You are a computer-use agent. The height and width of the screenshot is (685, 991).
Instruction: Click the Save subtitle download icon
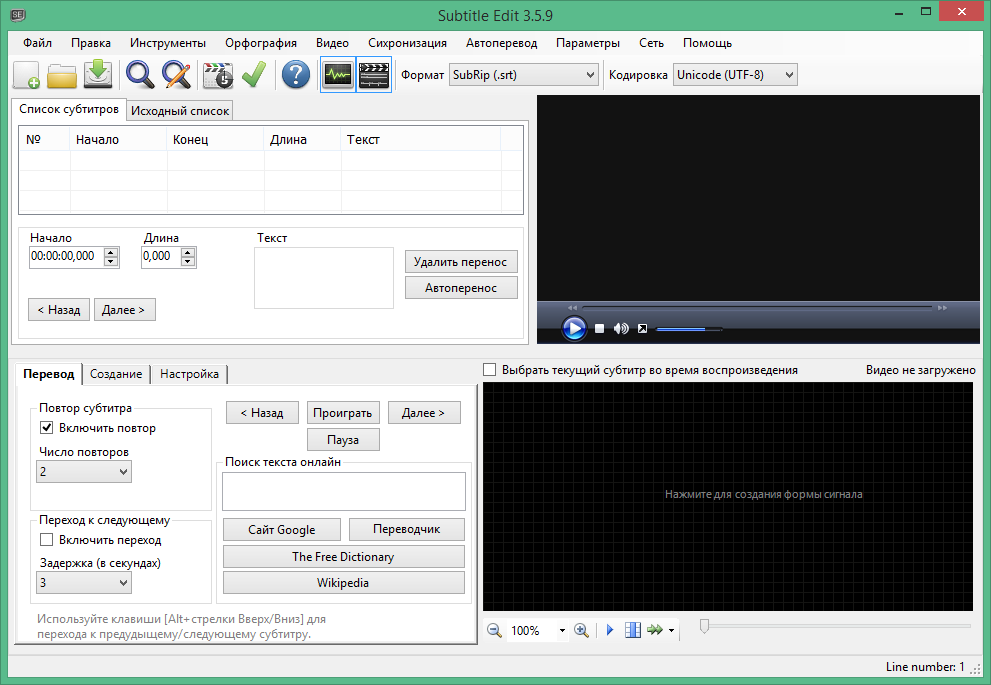[97, 75]
